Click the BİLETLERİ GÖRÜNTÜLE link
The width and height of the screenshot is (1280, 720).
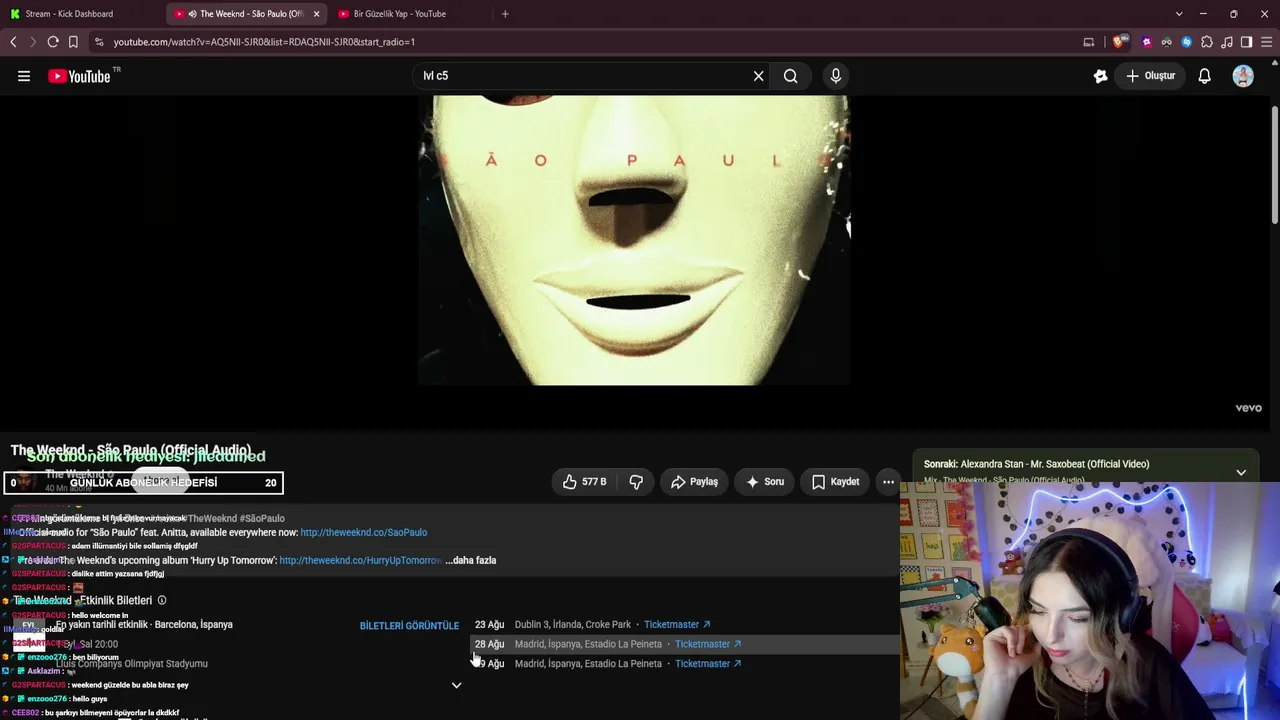409,626
